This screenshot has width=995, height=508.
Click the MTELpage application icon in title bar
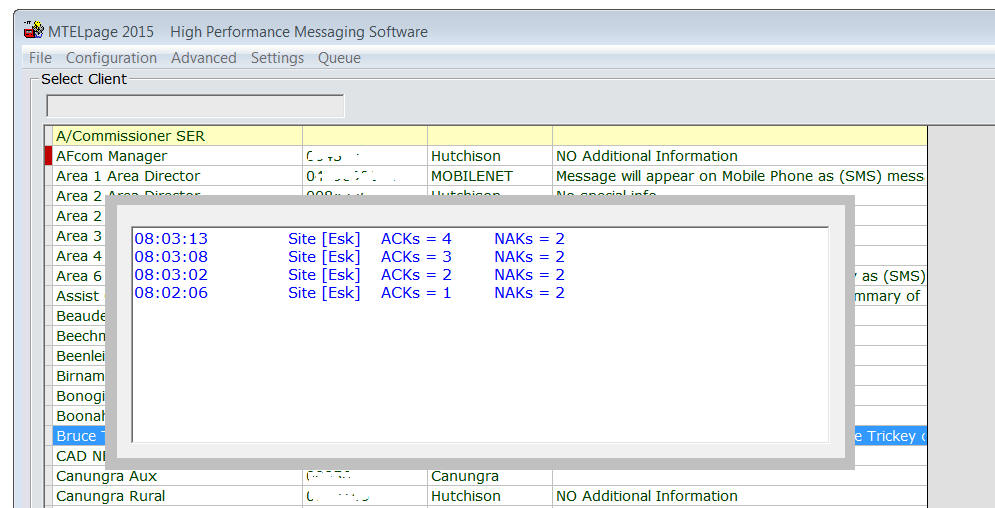click(34, 30)
